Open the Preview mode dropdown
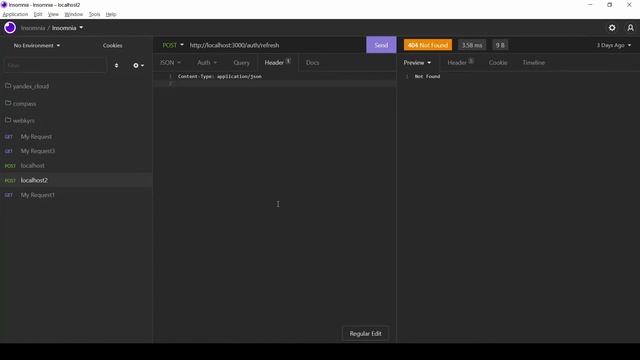The width and height of the screenshot is (640, 360). click(x=417, y=62)
